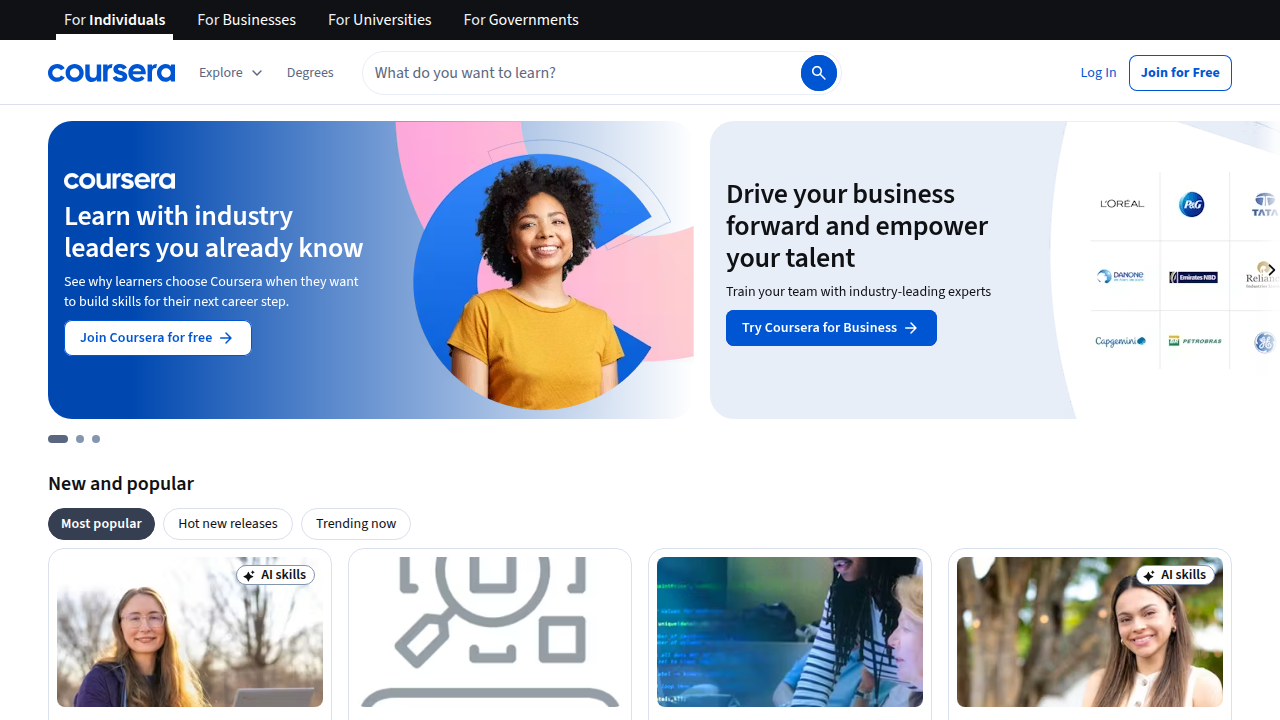Open the For Individuals tab

click(115, 20)
